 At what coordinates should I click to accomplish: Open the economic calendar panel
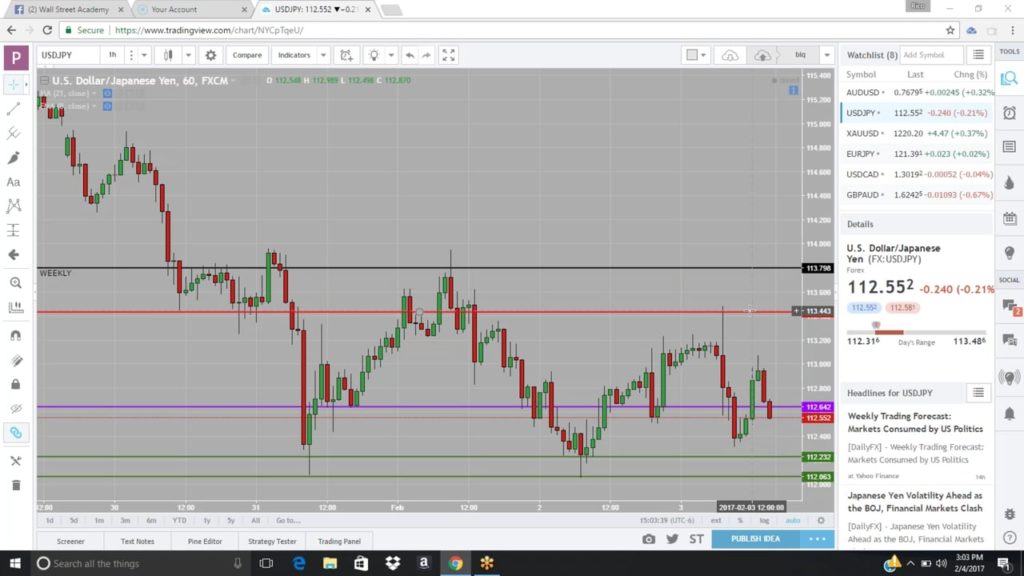point(1009,218)
